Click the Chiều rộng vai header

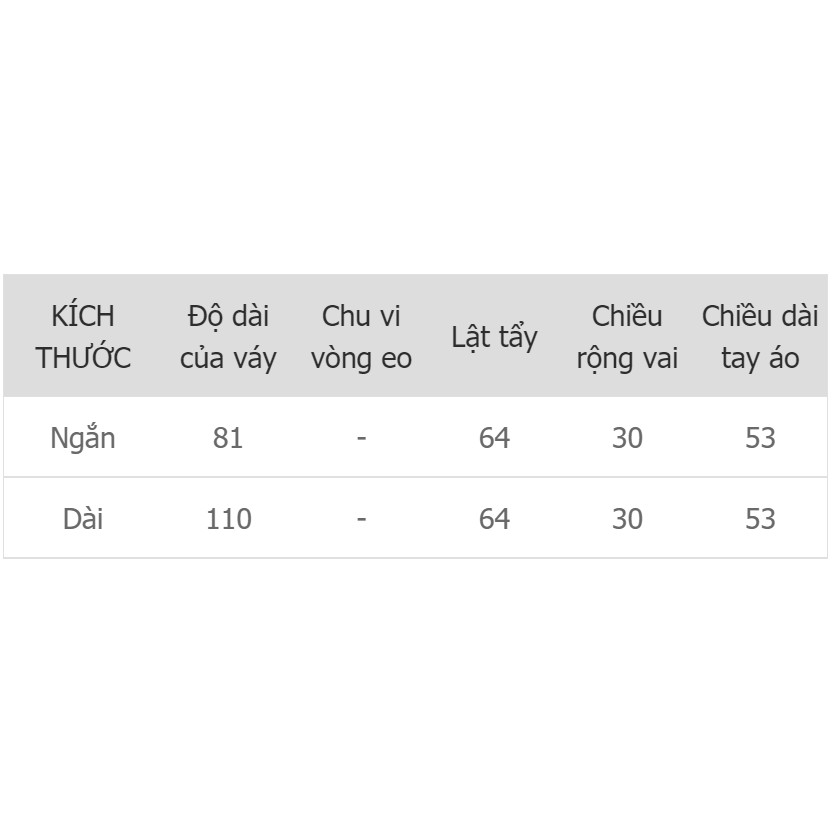[x=627, y=337]
